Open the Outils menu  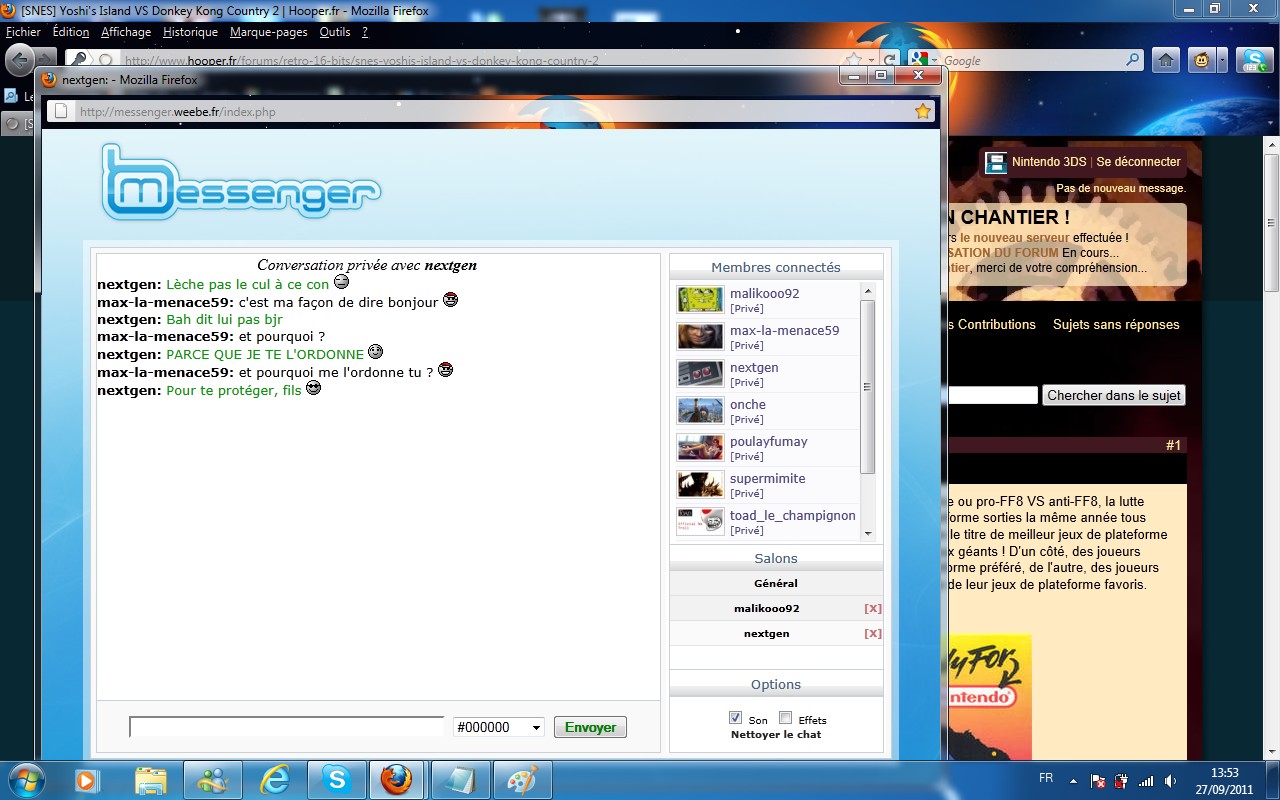pos(335,32)
